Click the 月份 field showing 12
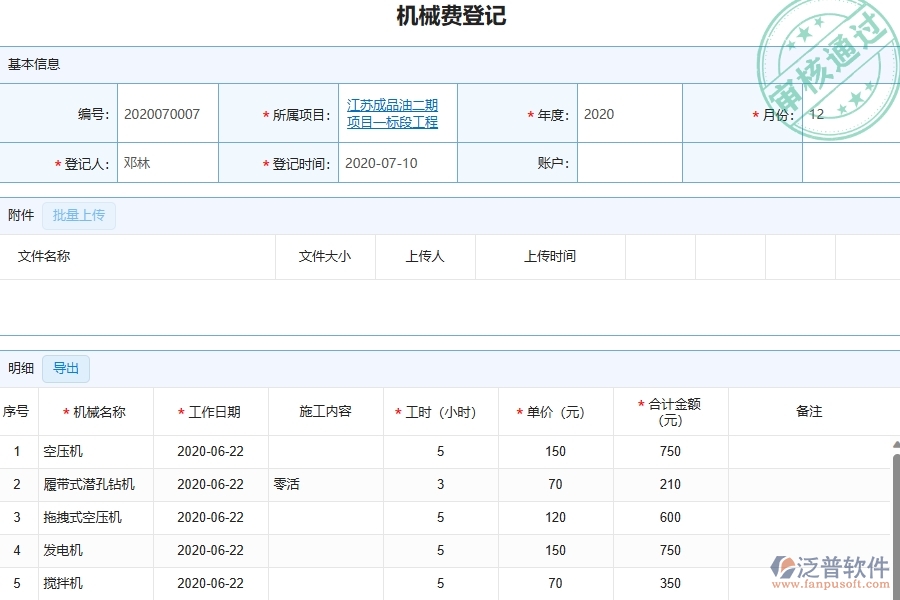The width and height of the screenshot is (900, 600). pyautogui.click(x=851, y=113)
